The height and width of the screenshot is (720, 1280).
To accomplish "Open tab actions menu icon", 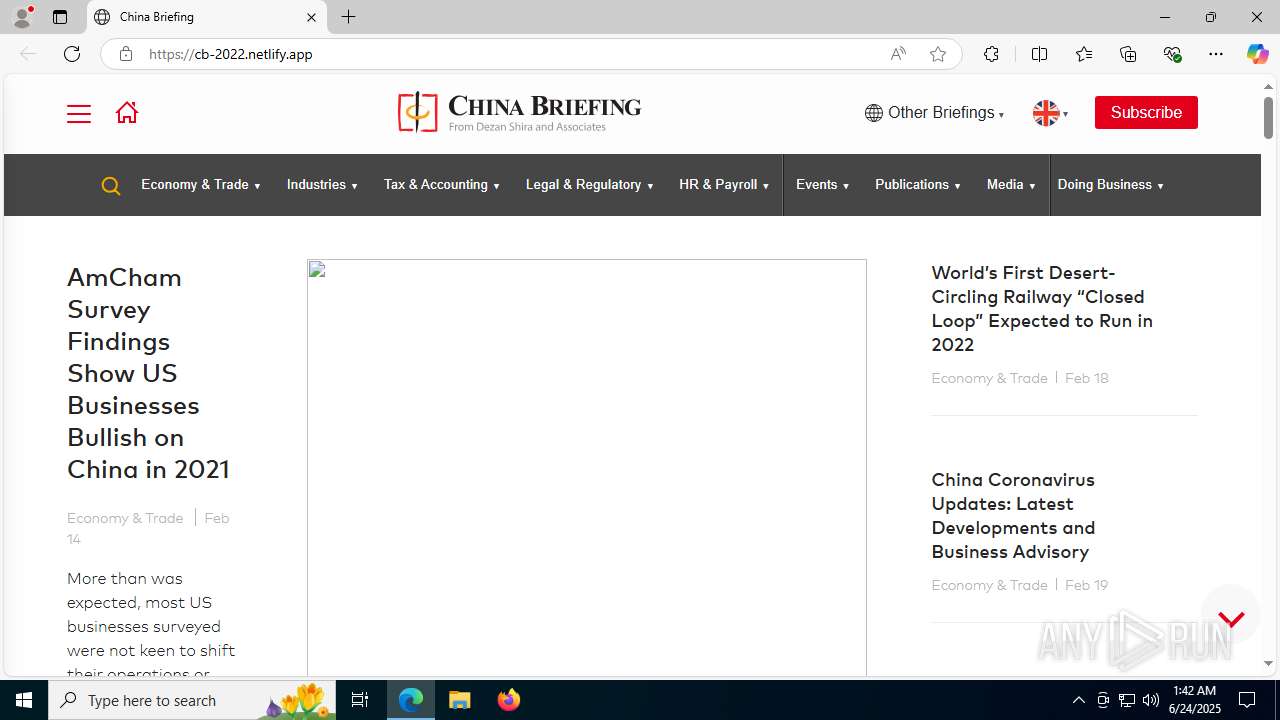I will point(60,17).
